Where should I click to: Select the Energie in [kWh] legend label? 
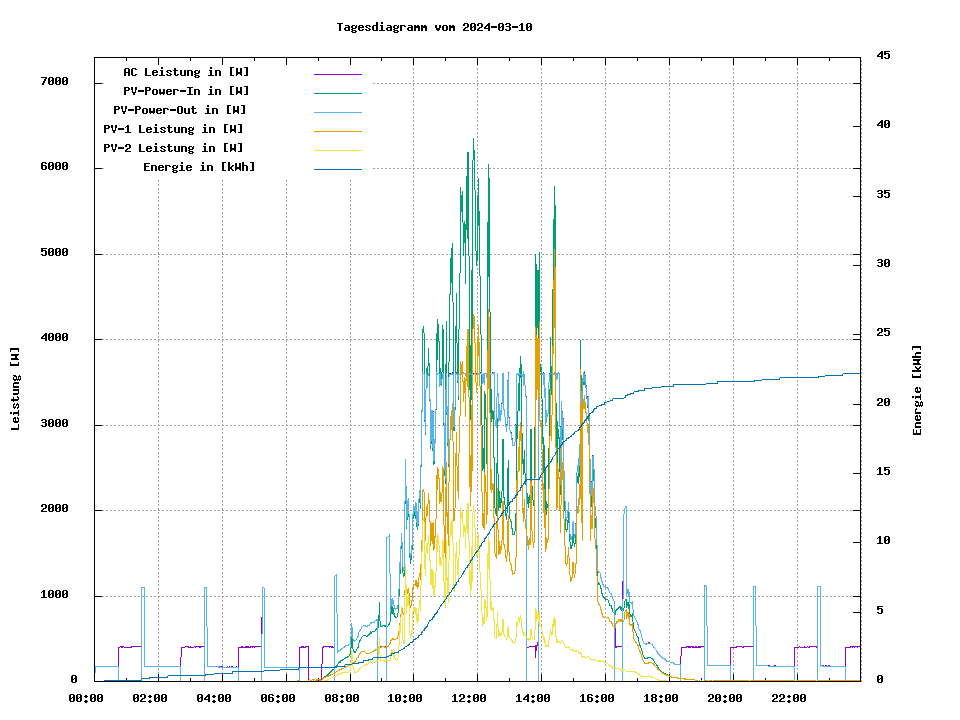[x=199, y=167]
